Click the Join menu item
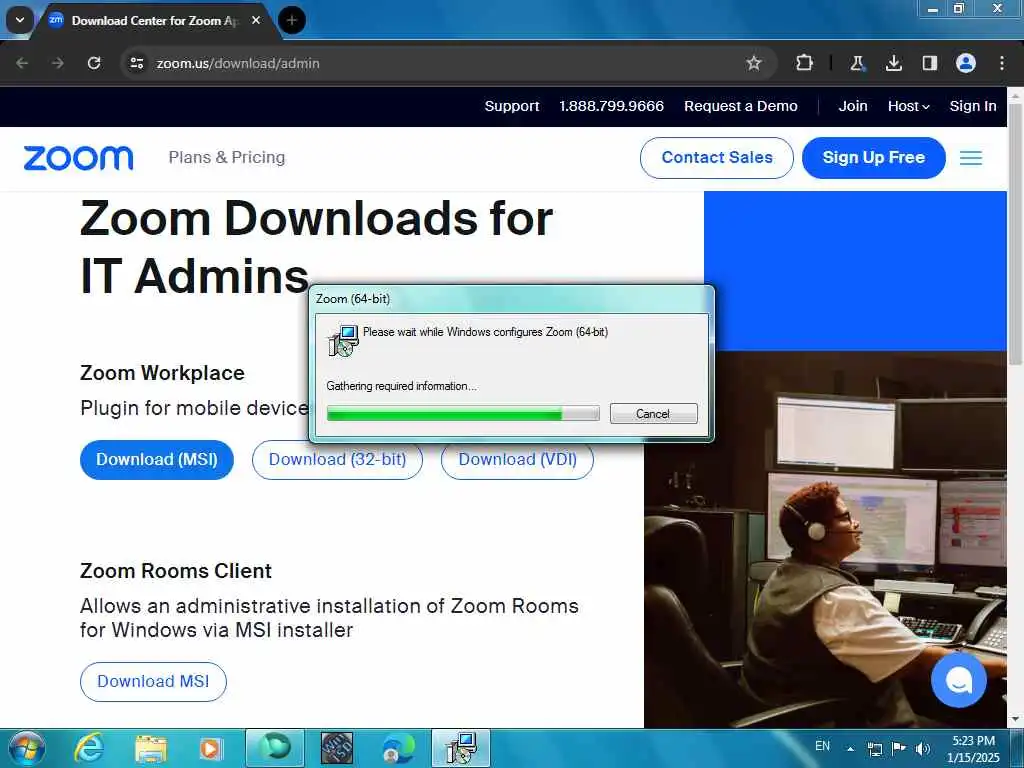The image size is (1024, 768). tap(853, 106)
